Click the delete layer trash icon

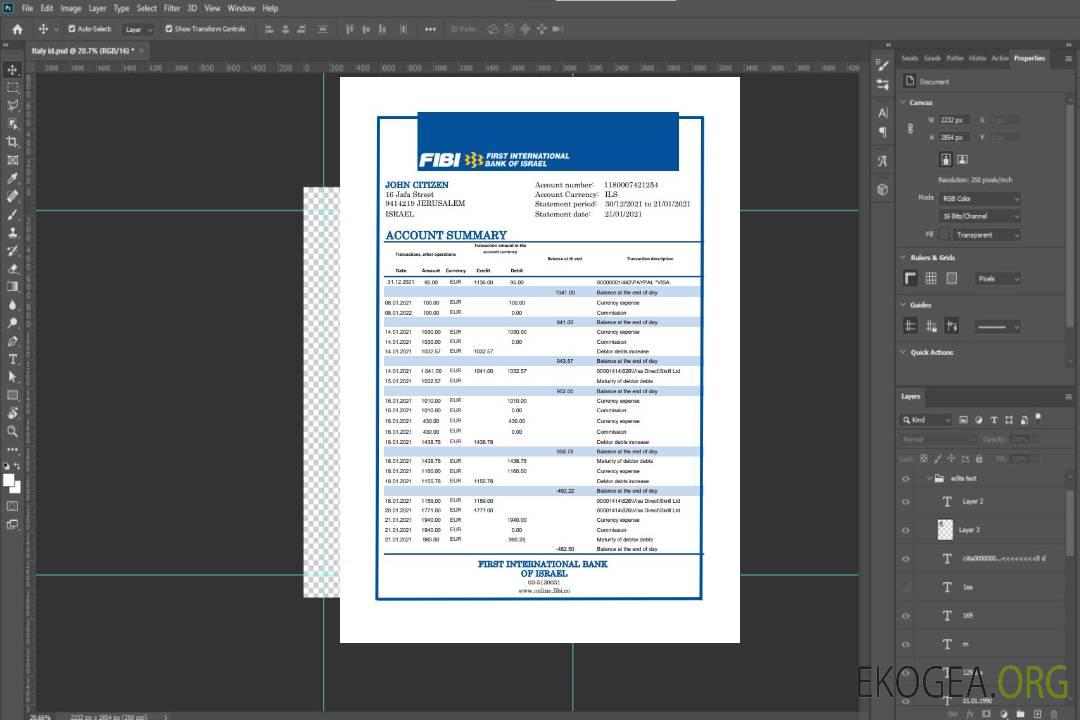click(x=1054, y=714)
